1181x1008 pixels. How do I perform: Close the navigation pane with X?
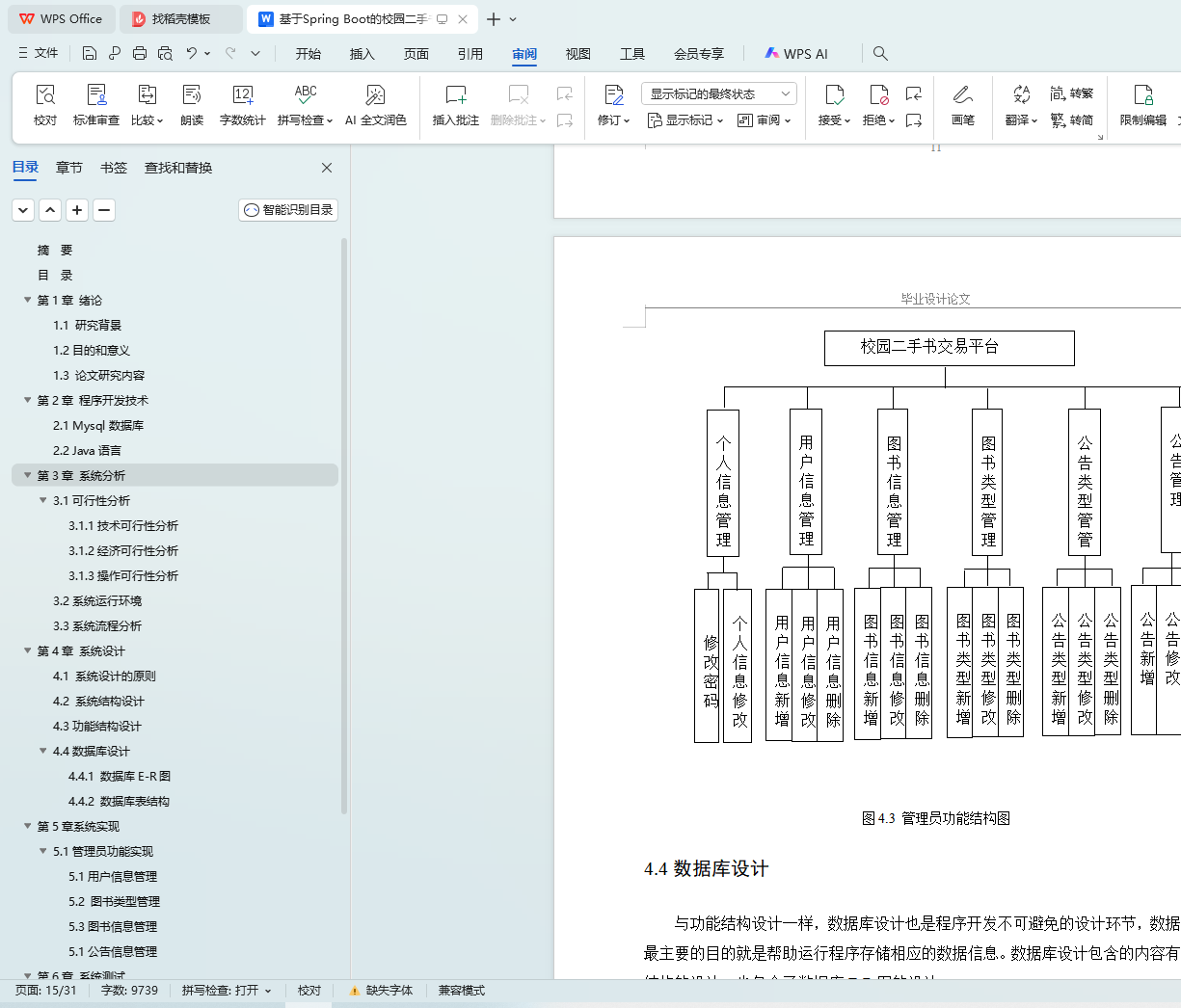[x=327, y=168]
